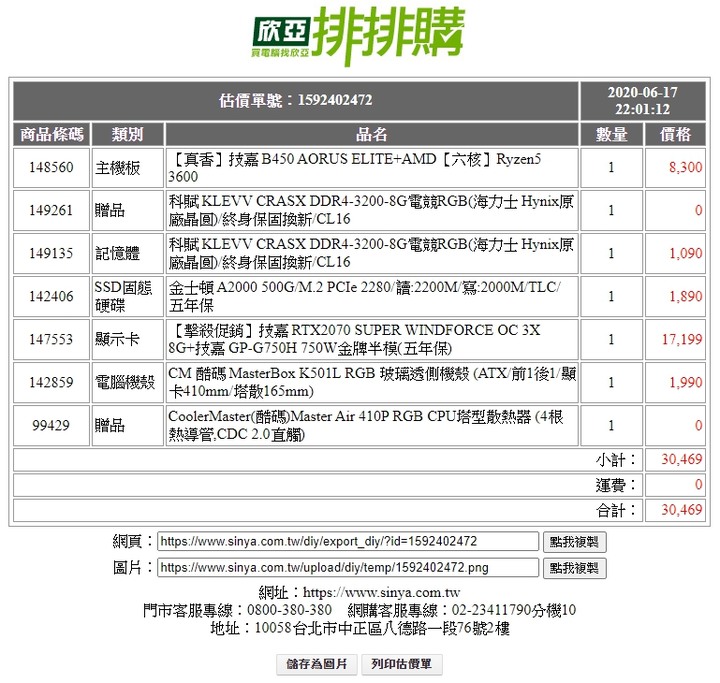The height and width of the screenshot is (683, 720).
Task: Click the 電腦機殼 category cell
Action: pos(128,383)
